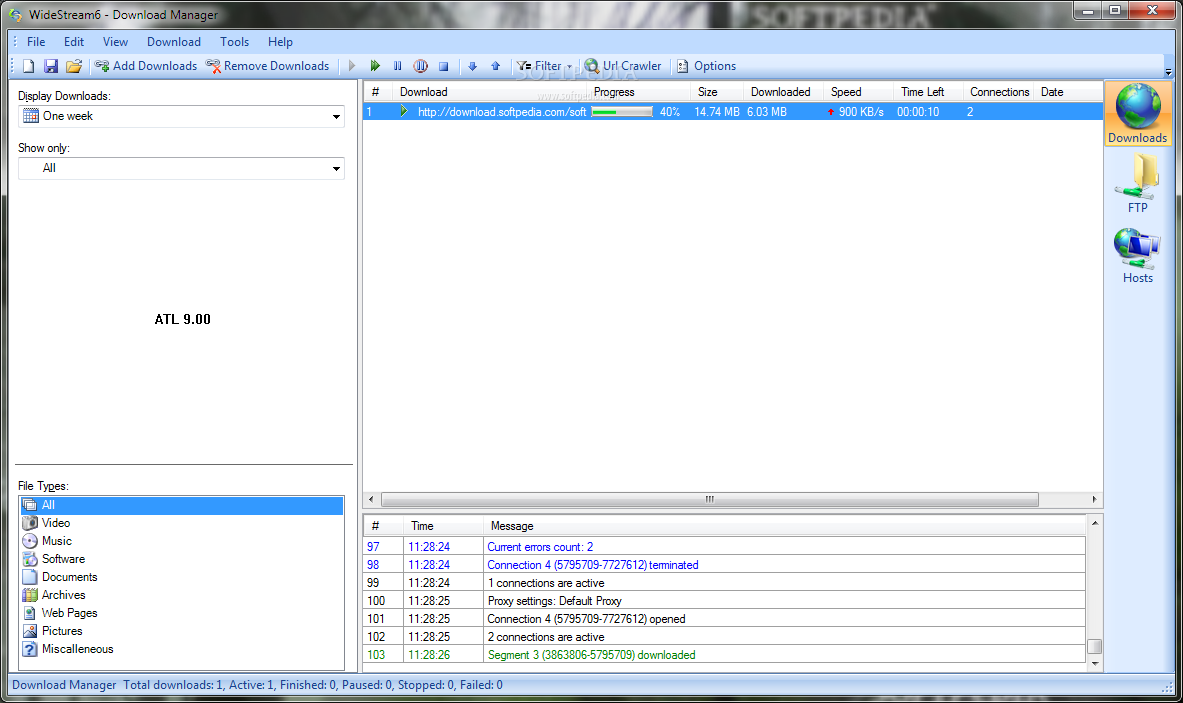Switch to the Hosts panel

pyautogui.click(x=1138, y=254)
